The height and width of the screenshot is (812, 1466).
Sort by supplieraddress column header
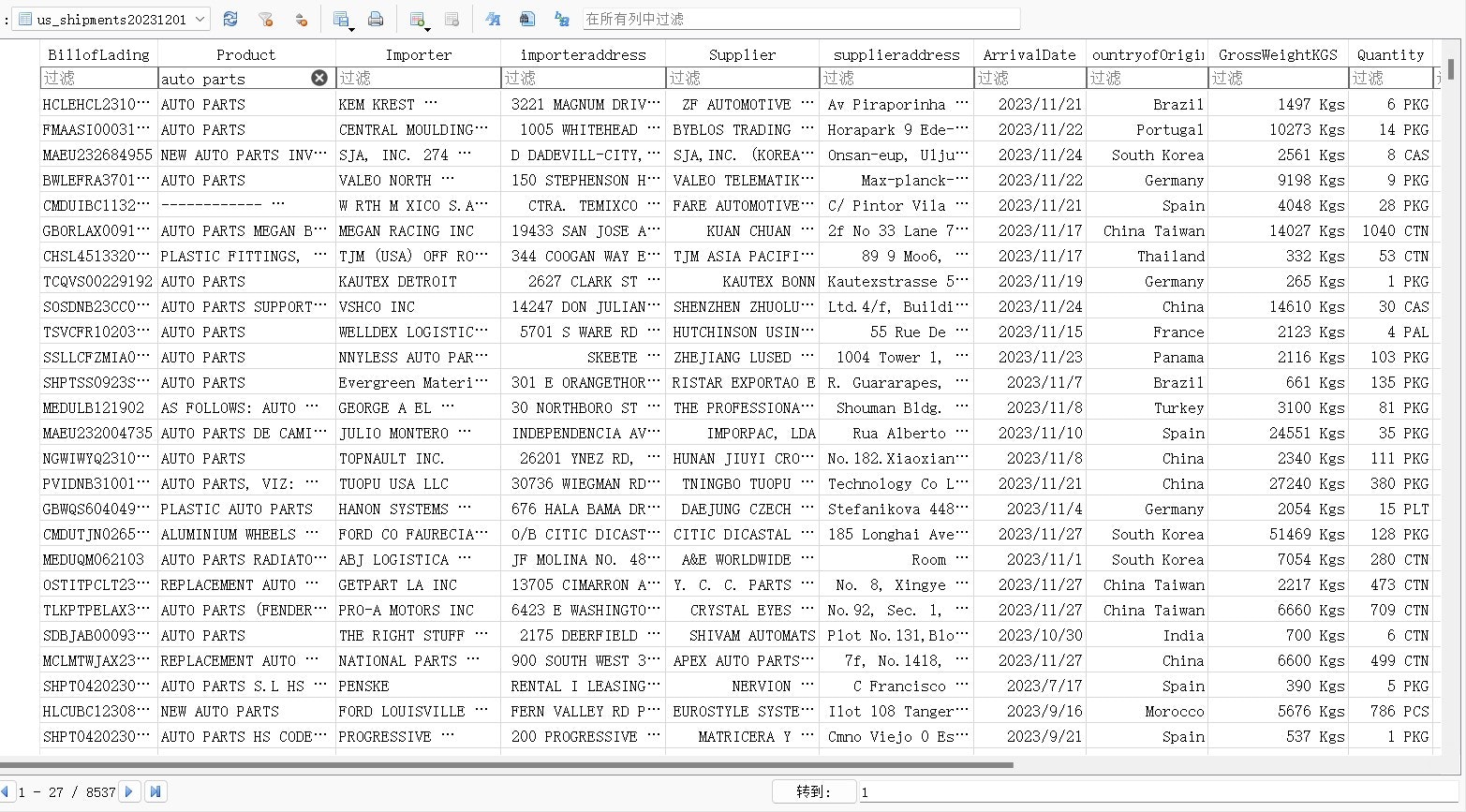point(896,54)
